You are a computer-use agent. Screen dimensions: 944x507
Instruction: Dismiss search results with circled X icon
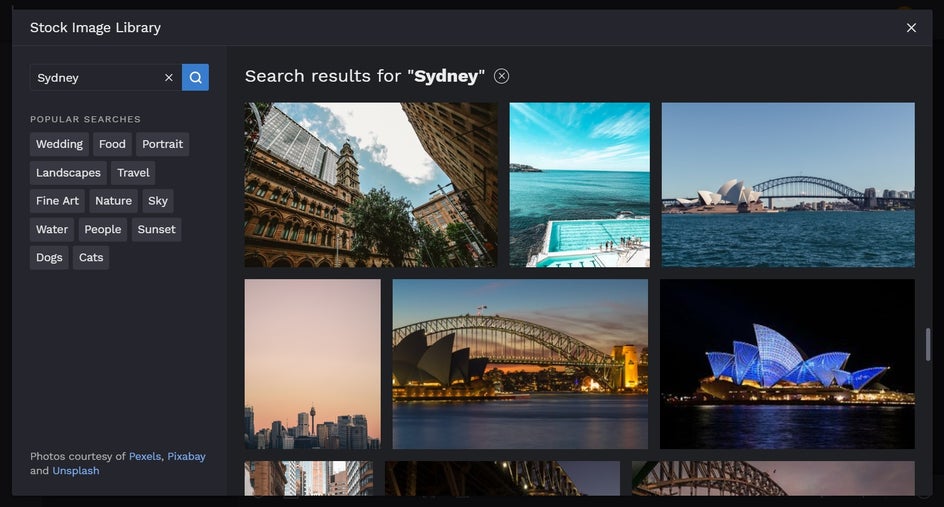[x=502, y=76]
